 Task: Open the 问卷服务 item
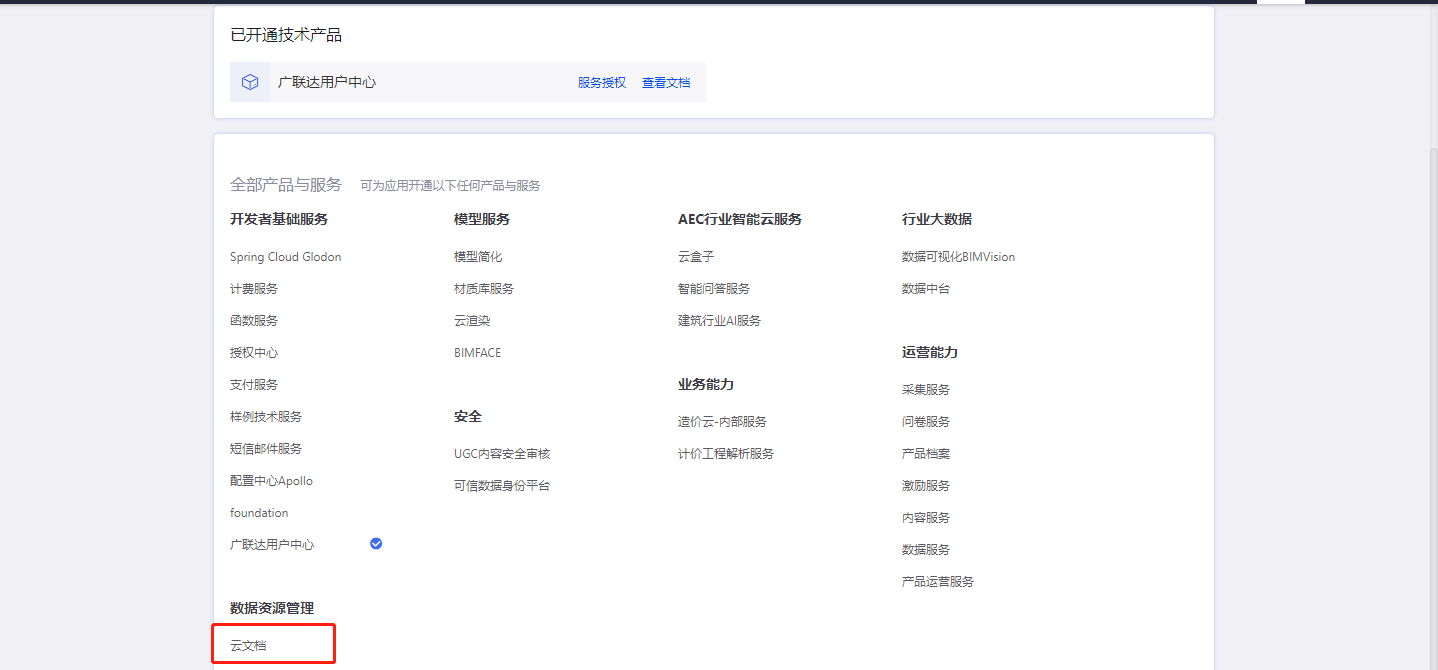click(x=926, y=422)
